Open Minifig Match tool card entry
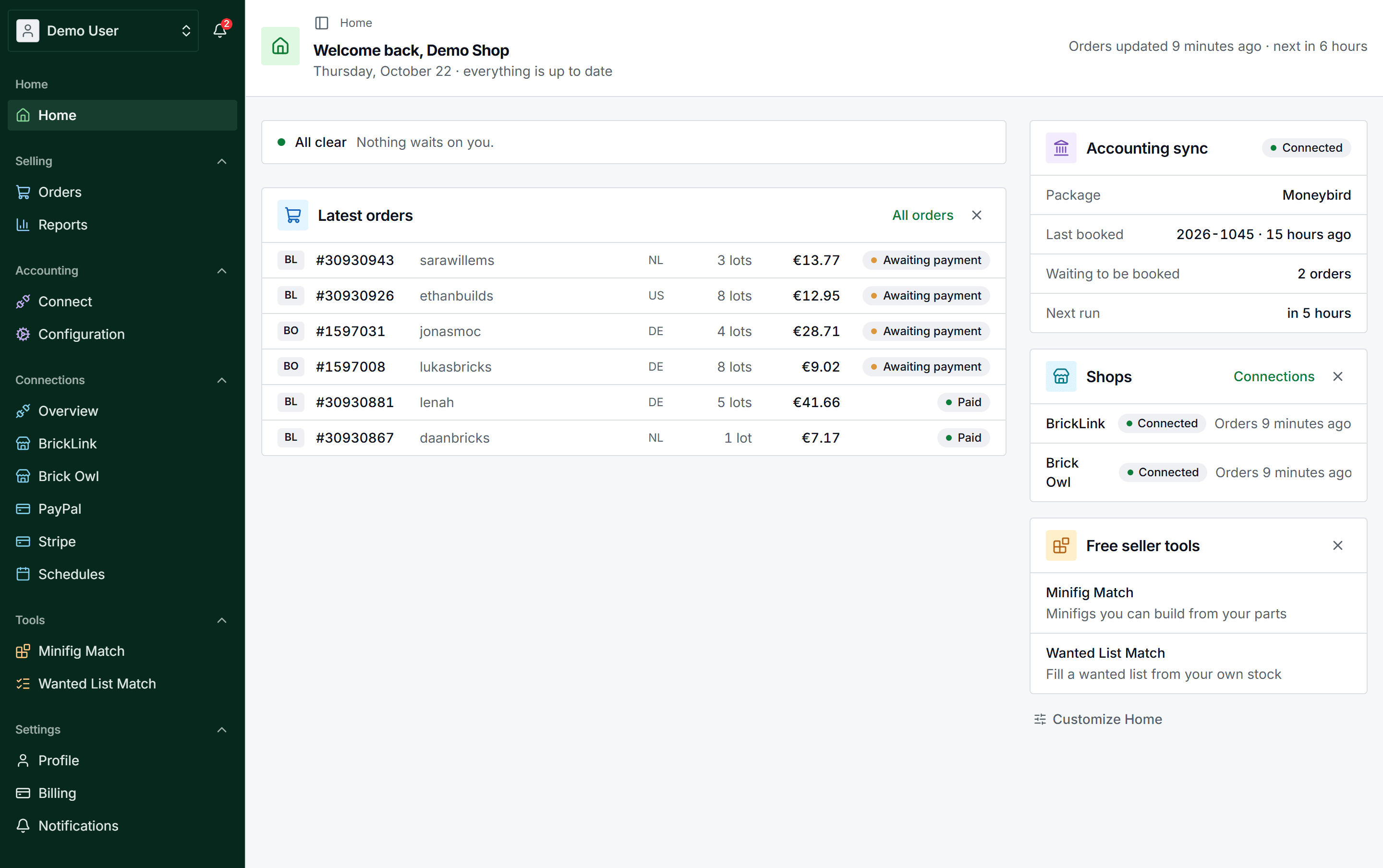1383x868 pixels. click(x=1198, y=603)
